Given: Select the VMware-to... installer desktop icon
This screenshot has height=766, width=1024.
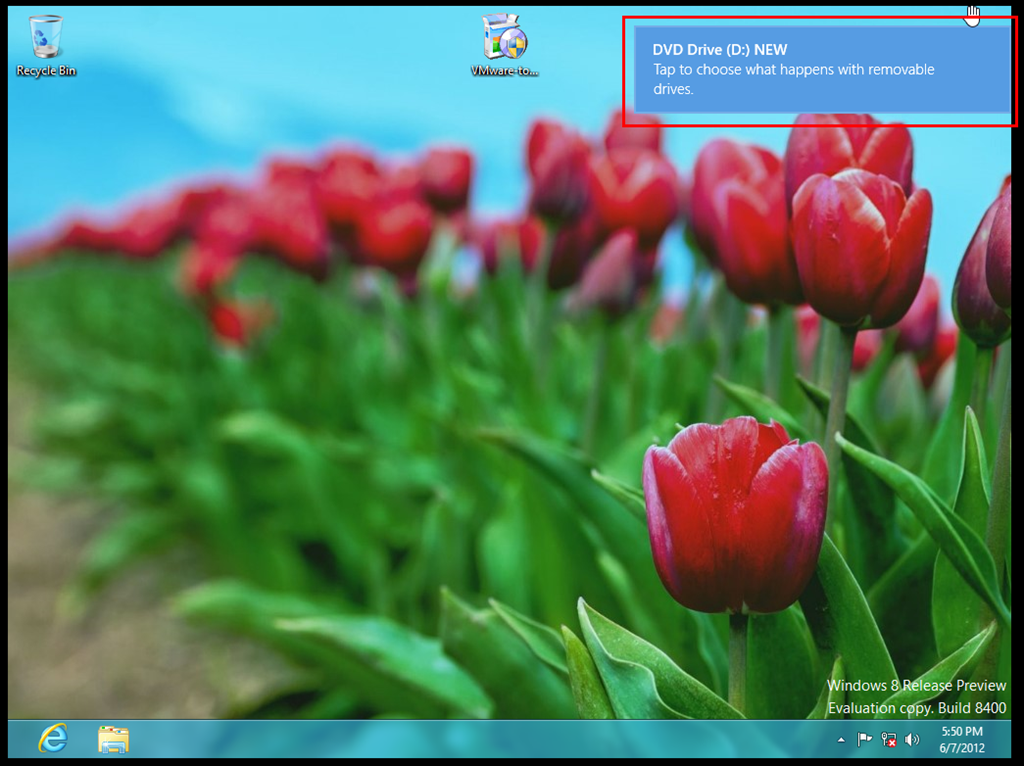Looking at the screenshot, I should pyautogui.click(x=504, y=46).
